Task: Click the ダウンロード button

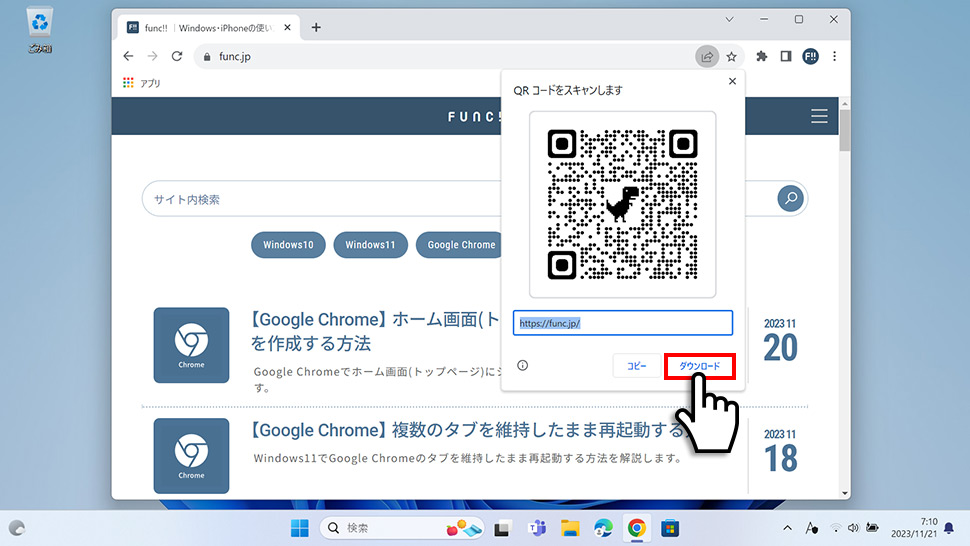Action: point(700,366)
